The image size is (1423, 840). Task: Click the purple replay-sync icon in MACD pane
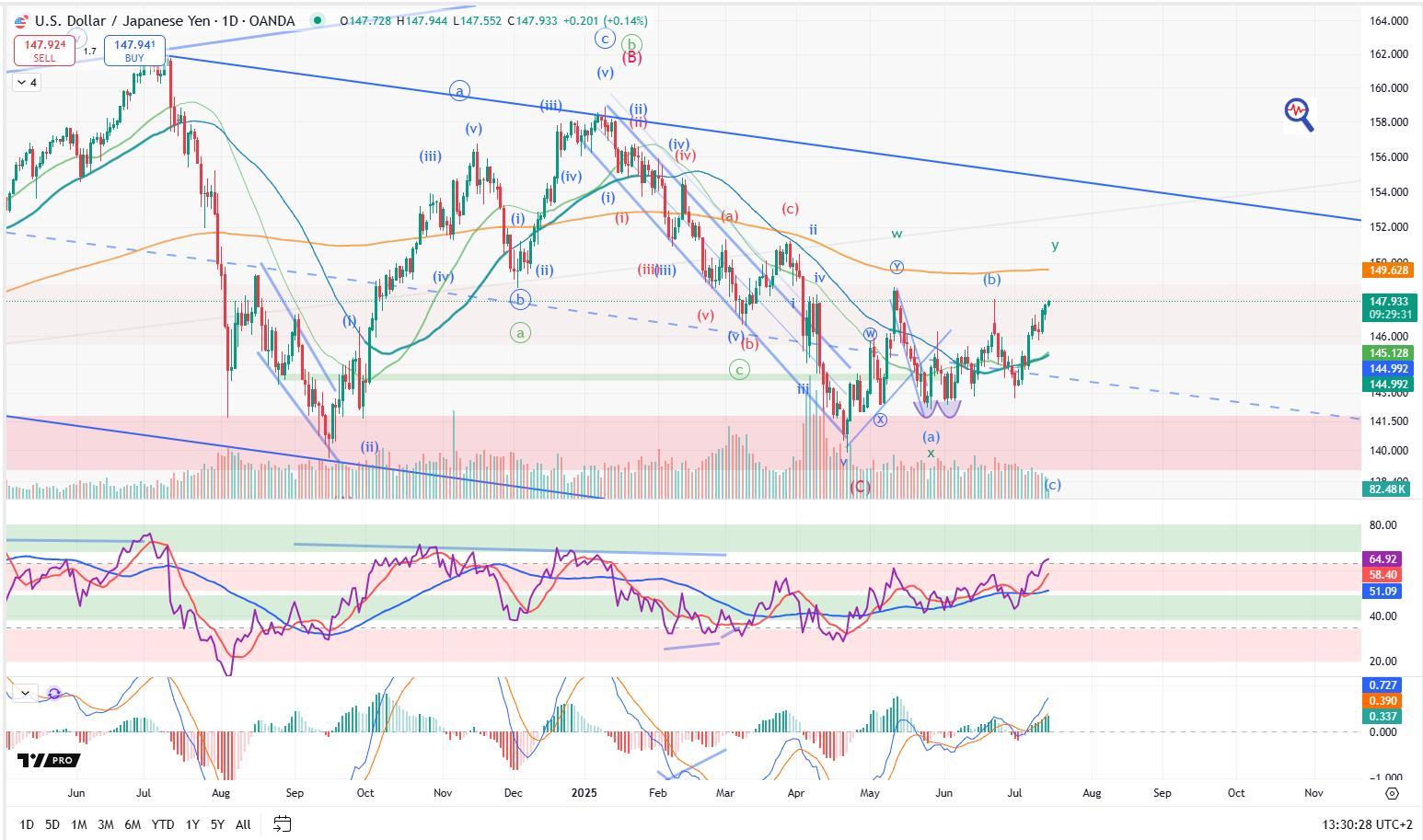[53, 694]
